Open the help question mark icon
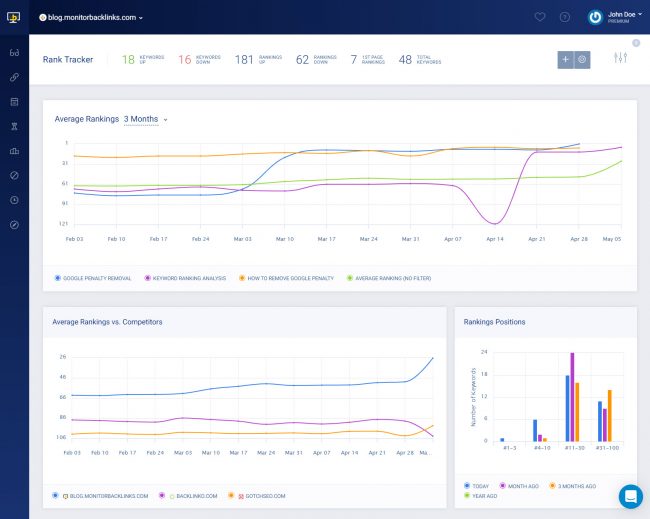The image size is (650, 519). click(x=565, y=17)
